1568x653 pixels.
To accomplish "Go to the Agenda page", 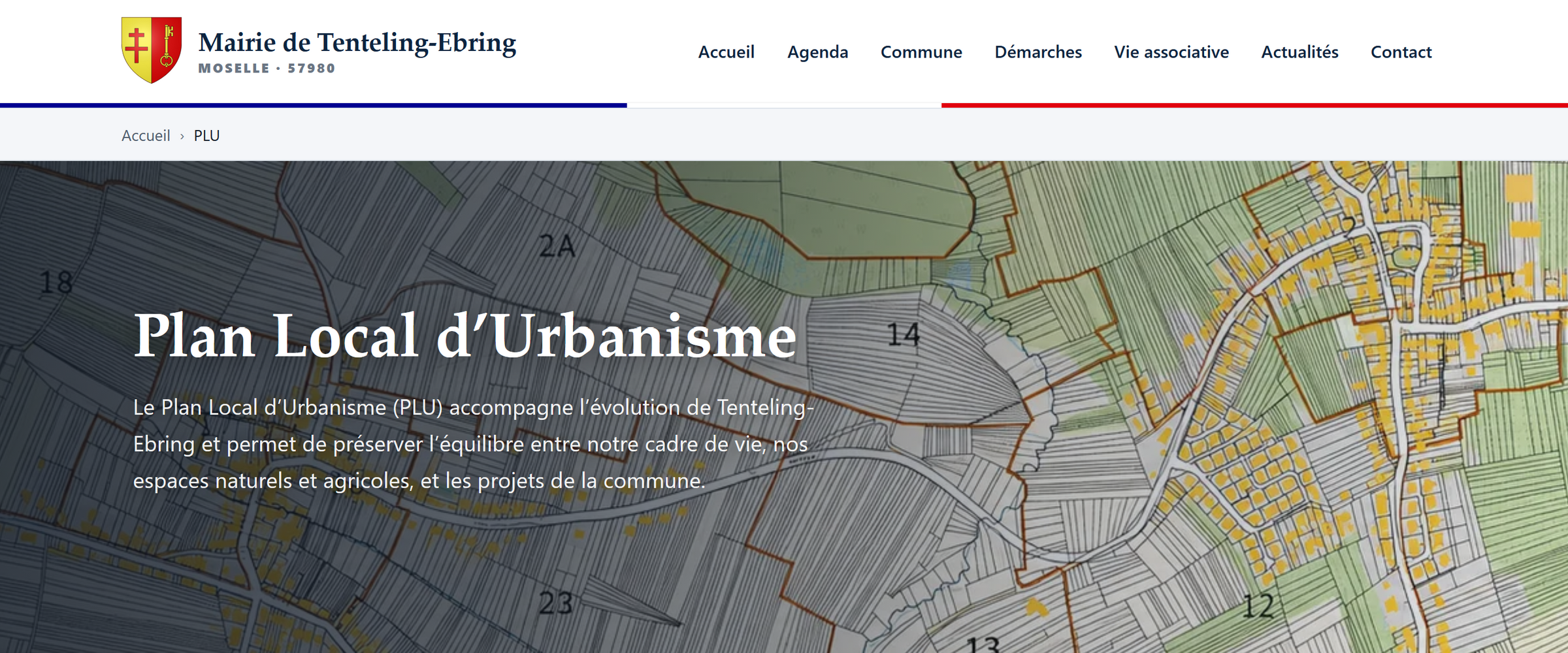I will tap(817, 52).
